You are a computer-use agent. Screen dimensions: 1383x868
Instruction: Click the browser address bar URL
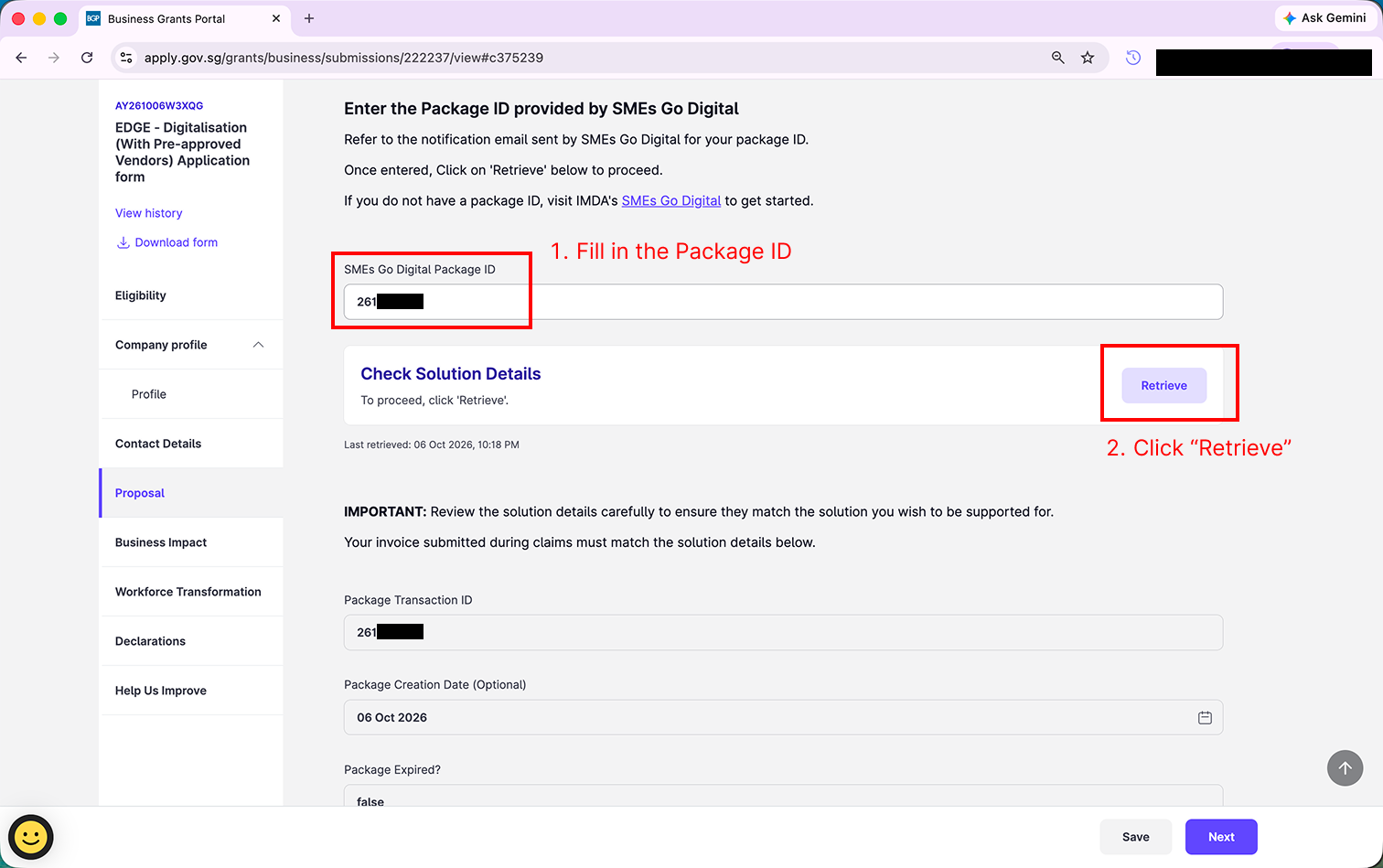[x=344, y=58]
